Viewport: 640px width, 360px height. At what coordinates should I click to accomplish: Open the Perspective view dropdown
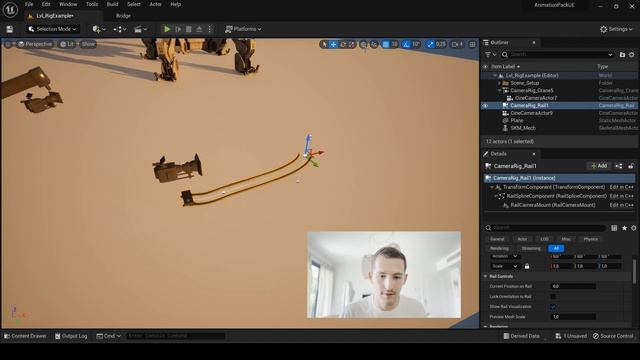click(x=35, y=44)
